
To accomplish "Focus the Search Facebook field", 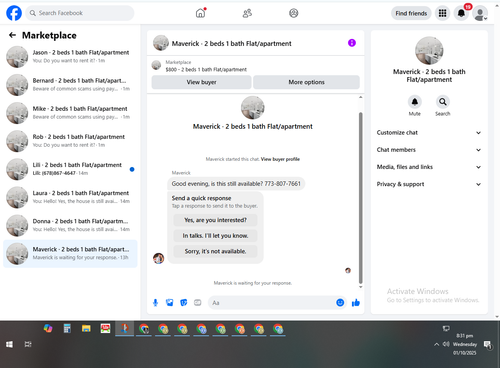I will point(80,13).
